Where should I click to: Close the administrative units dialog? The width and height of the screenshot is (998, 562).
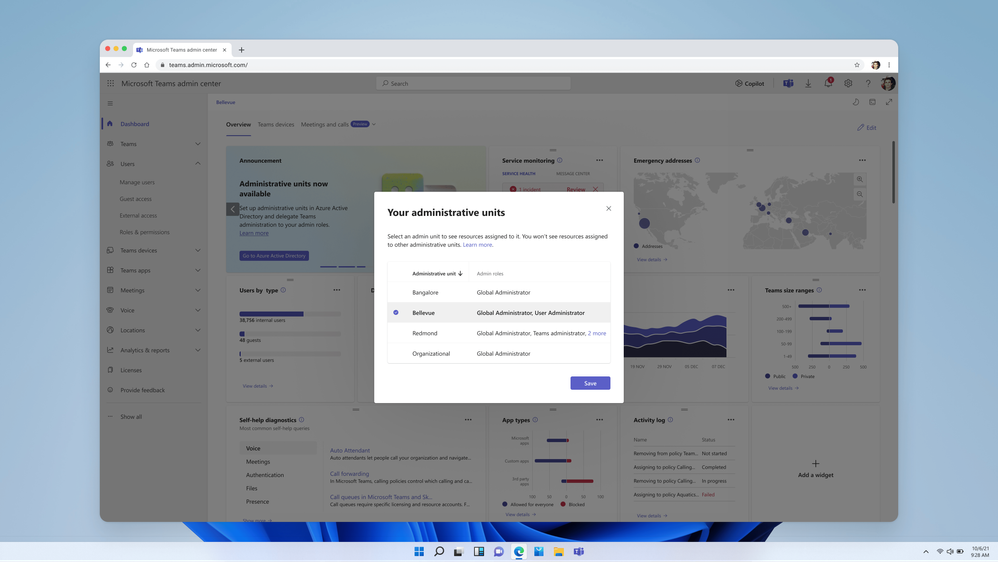click(x=608, y=208)
